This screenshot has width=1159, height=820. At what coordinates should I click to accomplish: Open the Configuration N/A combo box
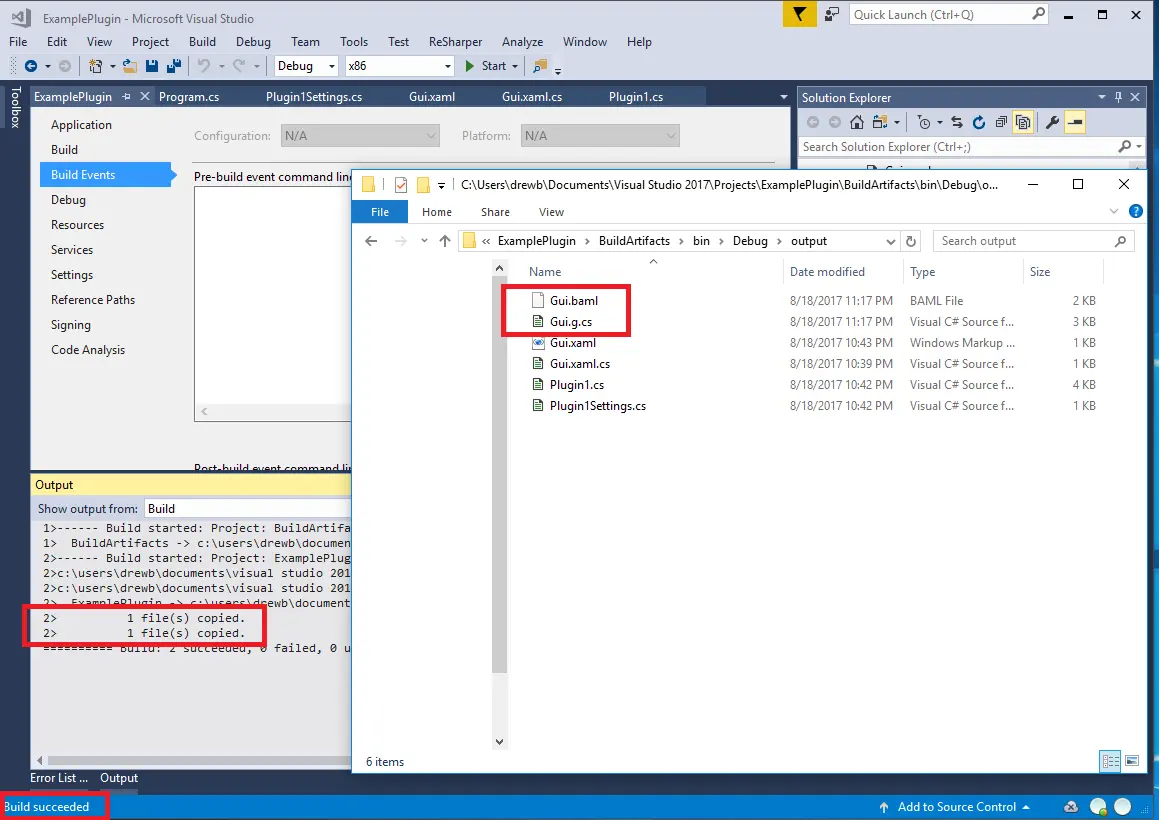360,136
